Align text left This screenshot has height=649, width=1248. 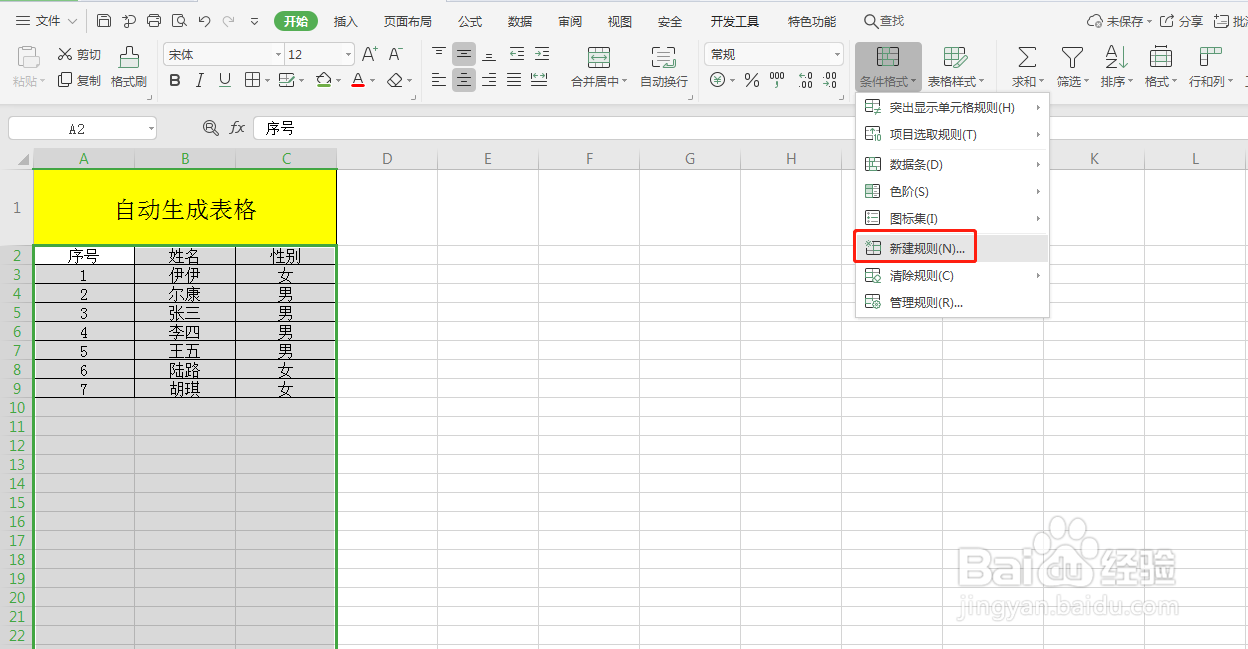click(439, 81)
